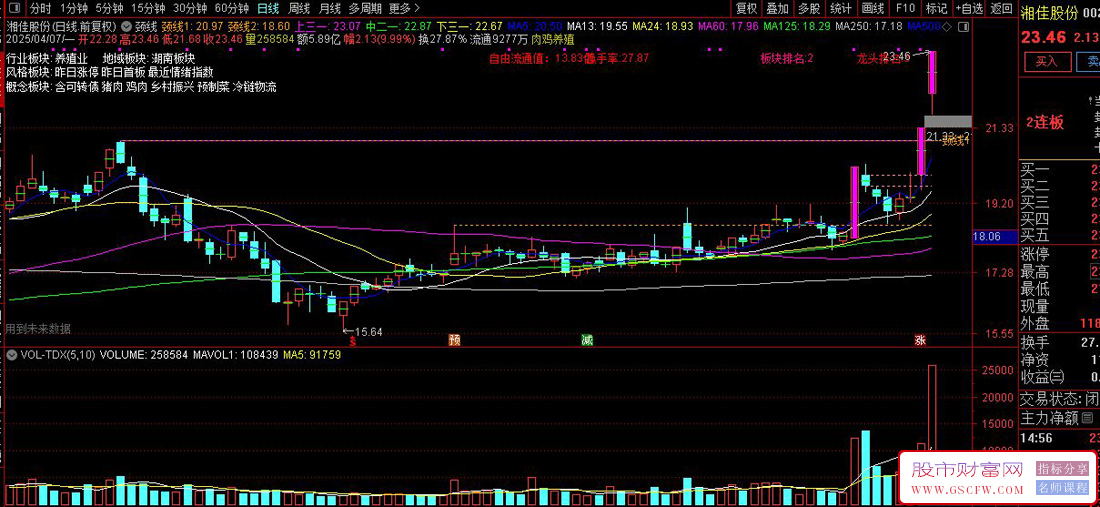The image size is (1100, 507).
Task: Switch to the 15分钟 period
Action: pos(149,8)
